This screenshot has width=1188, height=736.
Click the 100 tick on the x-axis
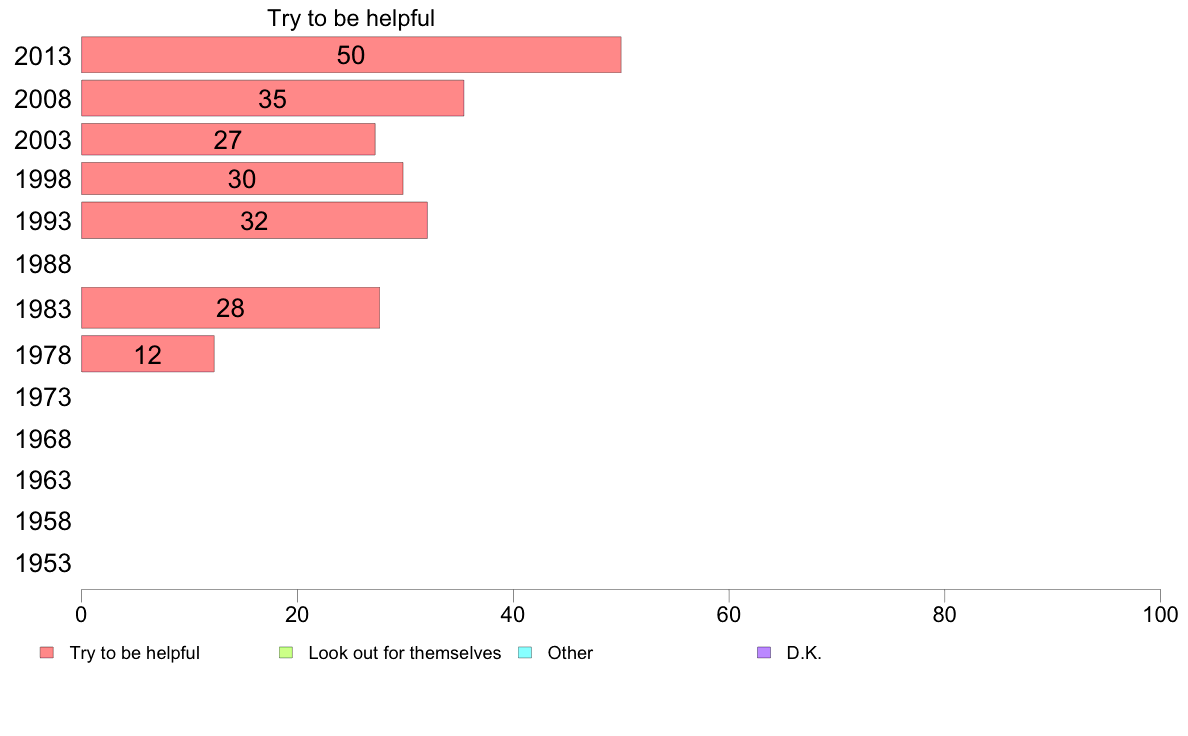tap(1160, 615)
